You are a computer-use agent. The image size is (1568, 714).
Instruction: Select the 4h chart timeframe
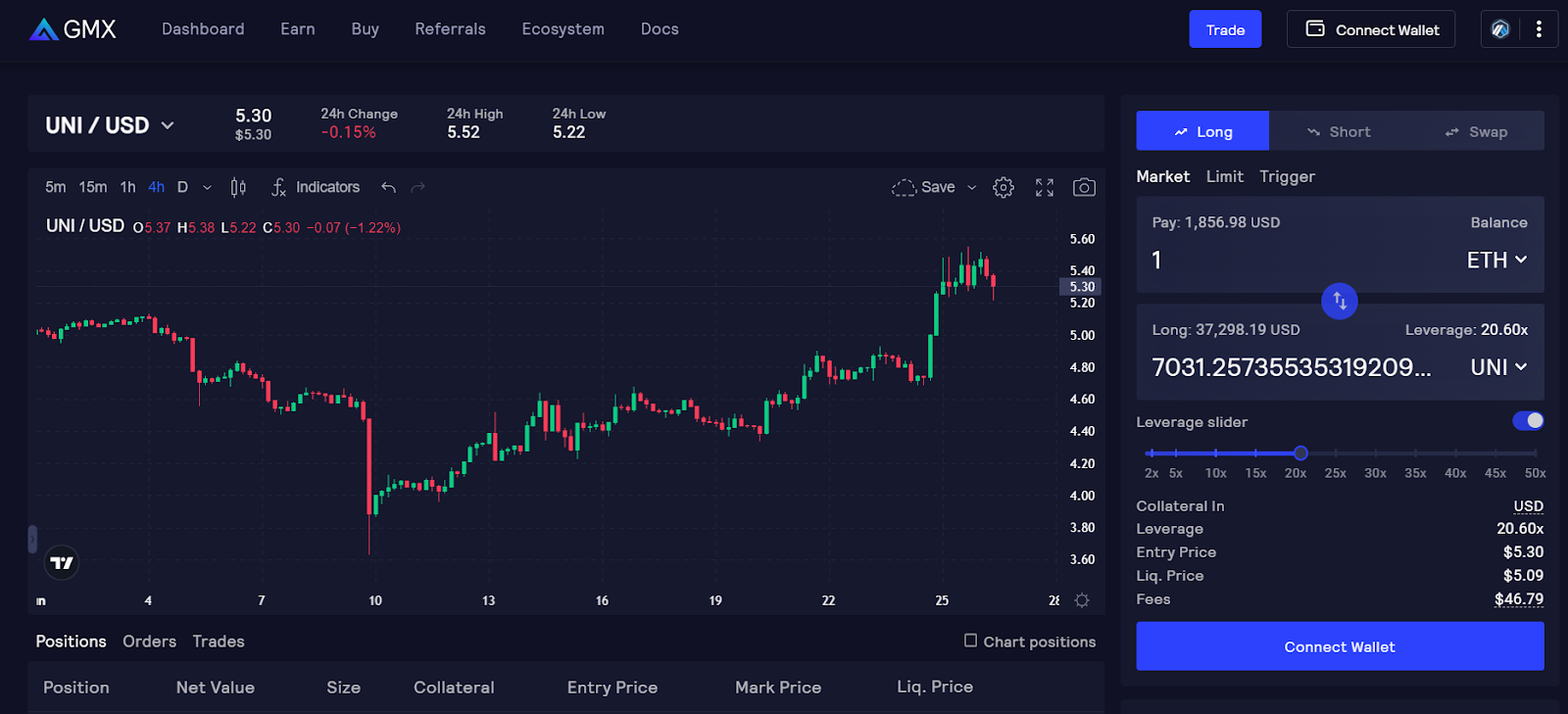click(x=157, y=187)
